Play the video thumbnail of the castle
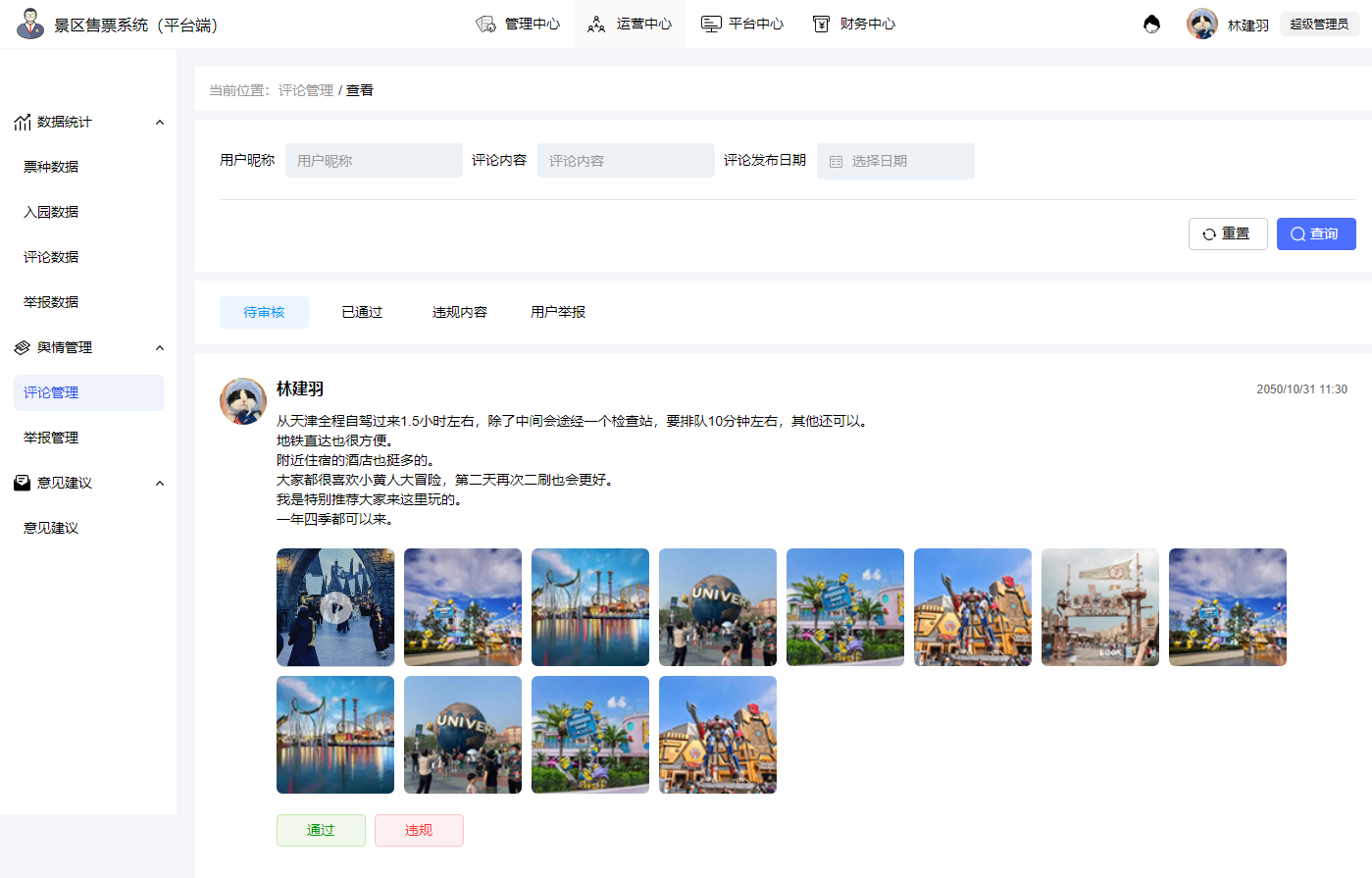The width and height of the screenshot is (1372, 878). click(335, 607)
